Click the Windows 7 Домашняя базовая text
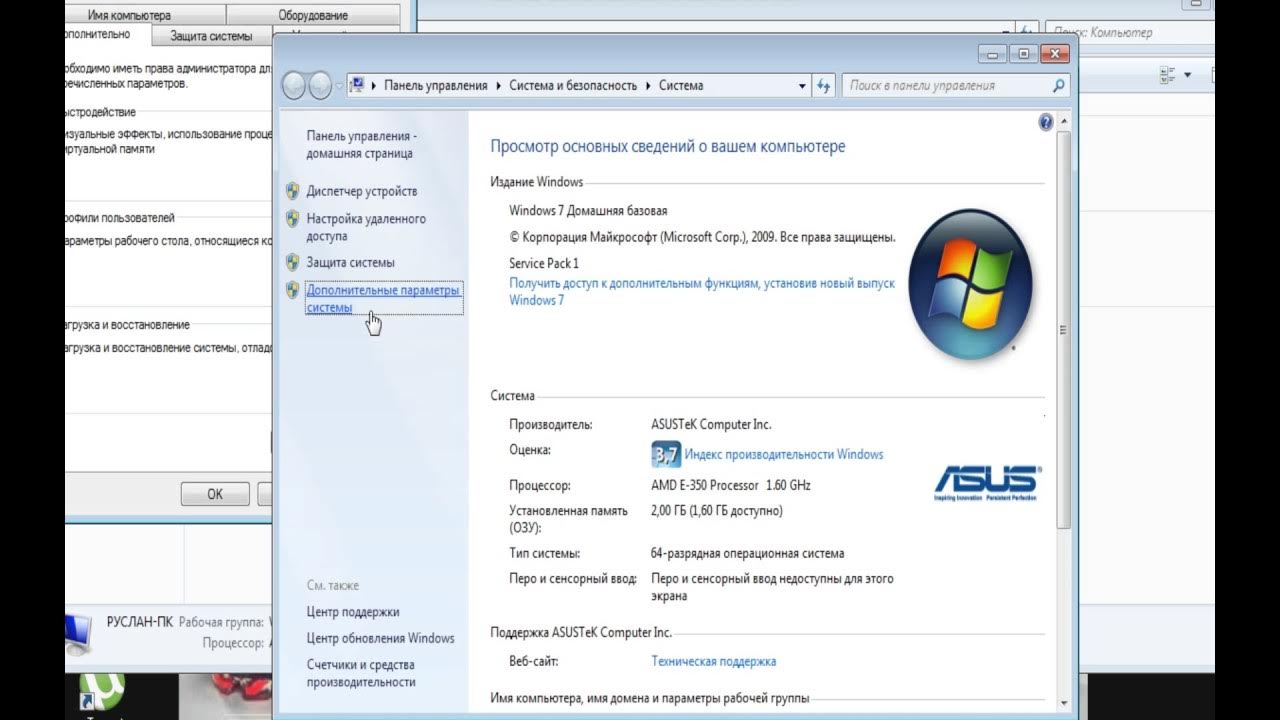Screen dimensions: 1280x720 point(588,211)
